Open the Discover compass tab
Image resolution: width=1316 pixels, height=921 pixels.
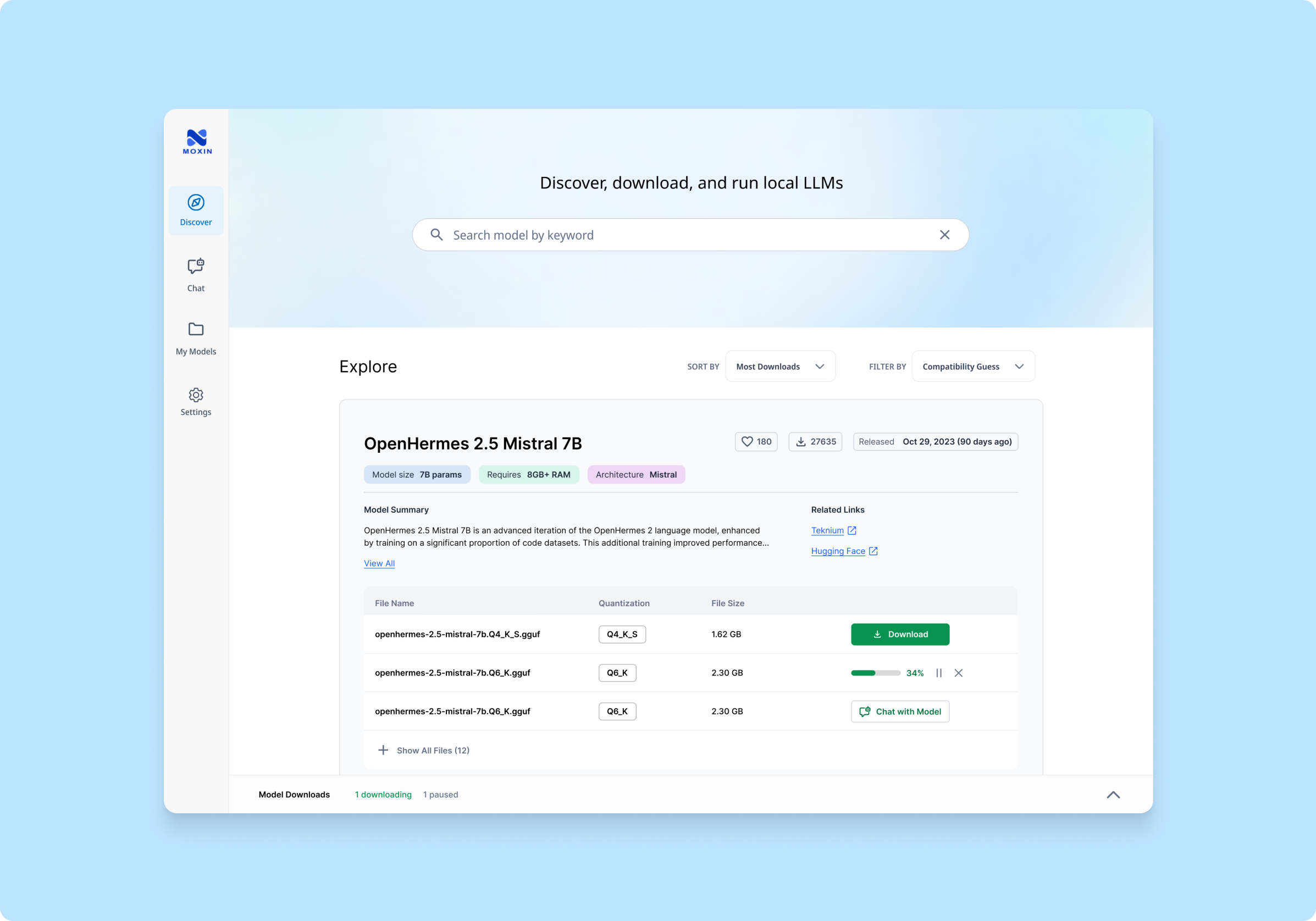196,210
